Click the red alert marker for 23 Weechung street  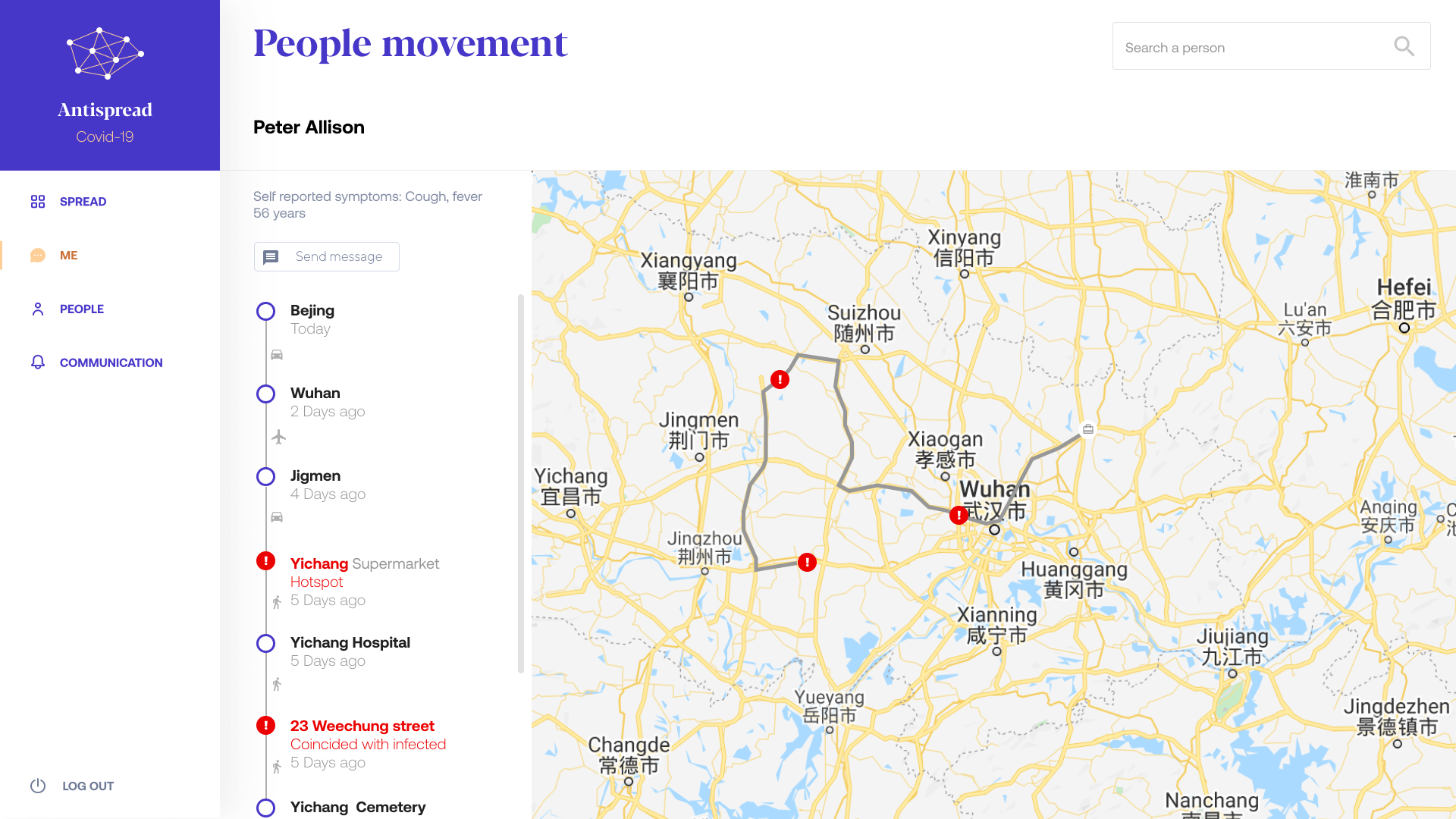point(266,726)
